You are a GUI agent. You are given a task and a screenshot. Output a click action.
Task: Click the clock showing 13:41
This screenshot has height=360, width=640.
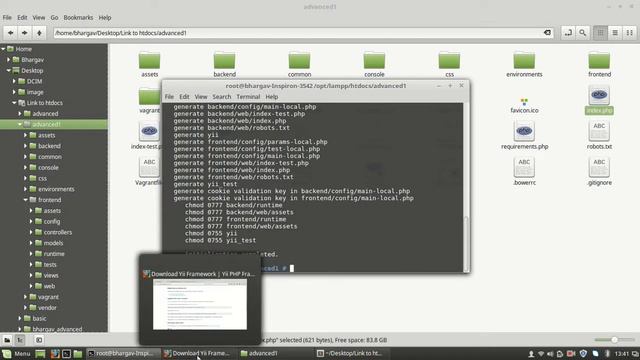(x=622, y=353)
